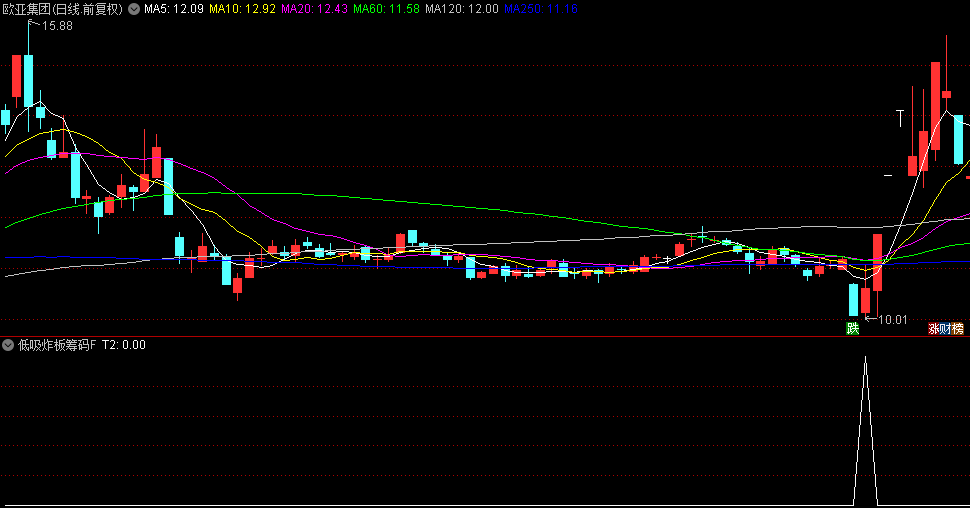Screen dimensions: 970x508
Task: Select the 欧亚集团(日线.前复权) chart title
Action: (62, 9)
